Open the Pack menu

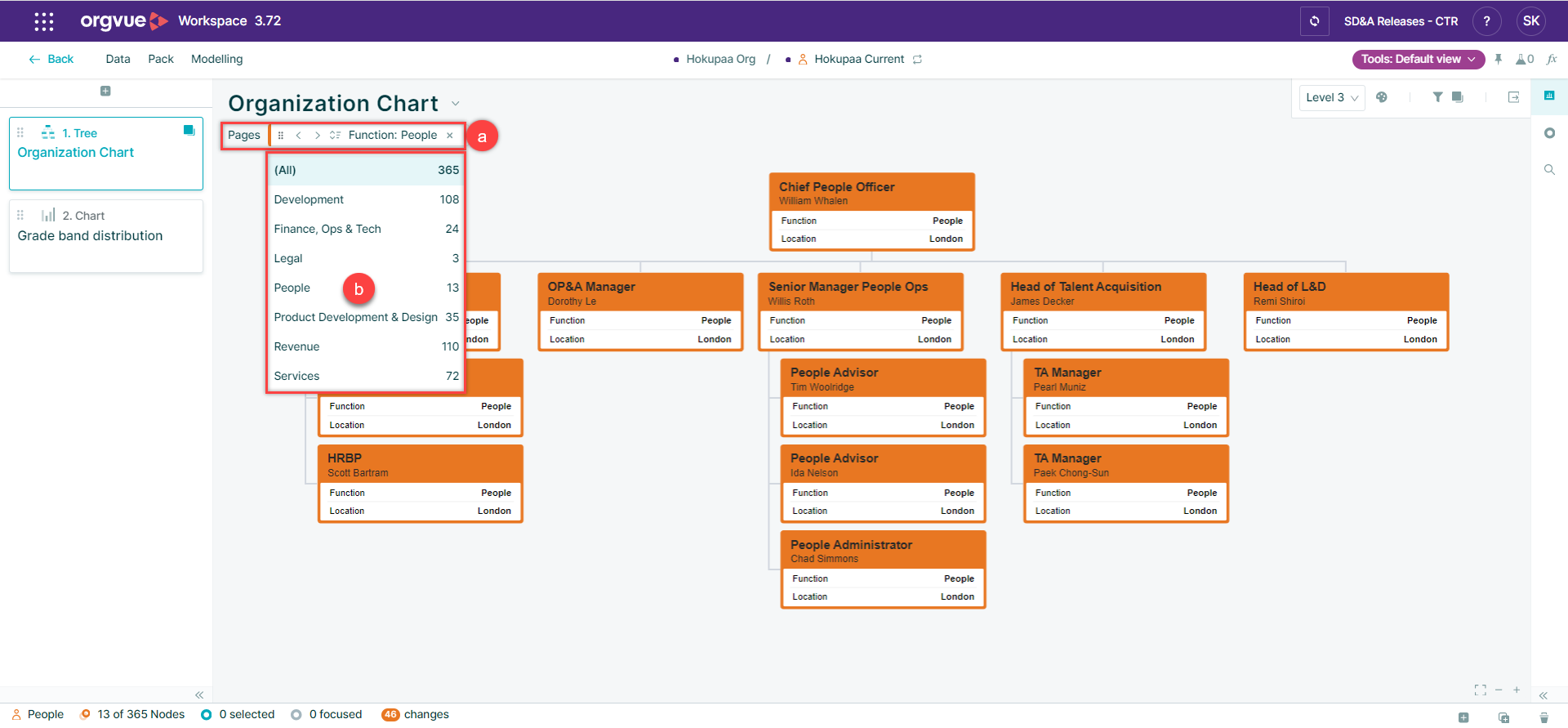tap(161, 59)
